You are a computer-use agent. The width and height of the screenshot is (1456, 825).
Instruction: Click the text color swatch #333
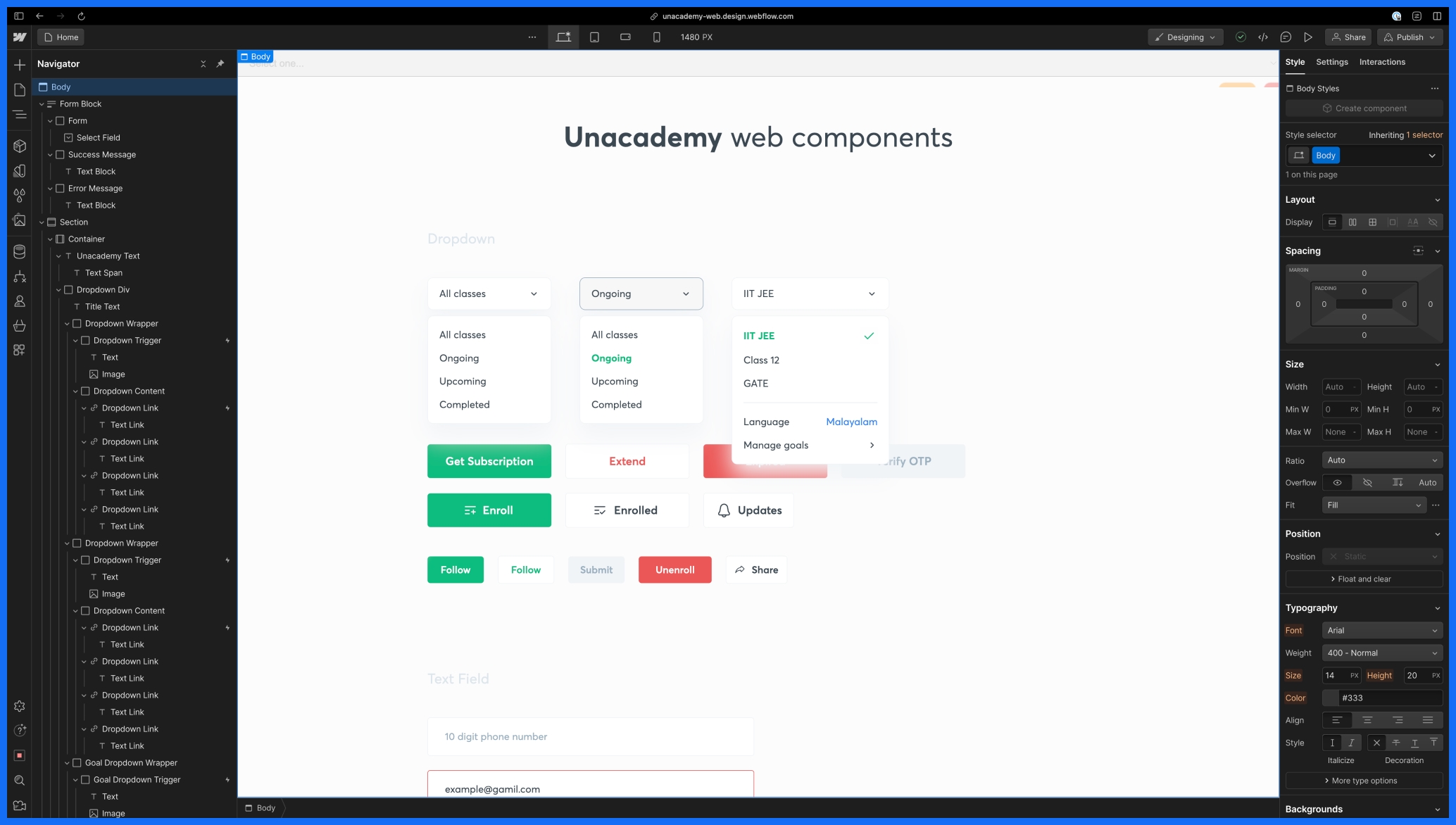pos(1331,698)
